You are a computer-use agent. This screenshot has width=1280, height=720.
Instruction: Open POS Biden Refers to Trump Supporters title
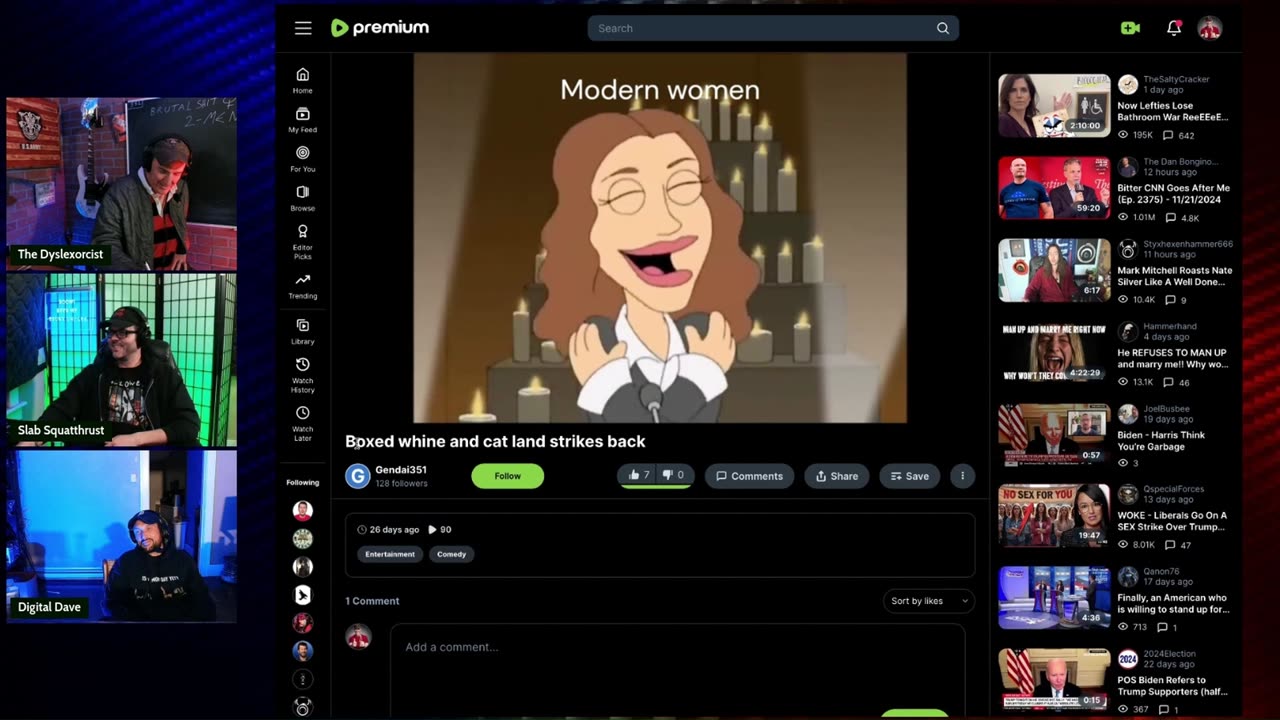pyautogui.click(x=1172, y=686)
